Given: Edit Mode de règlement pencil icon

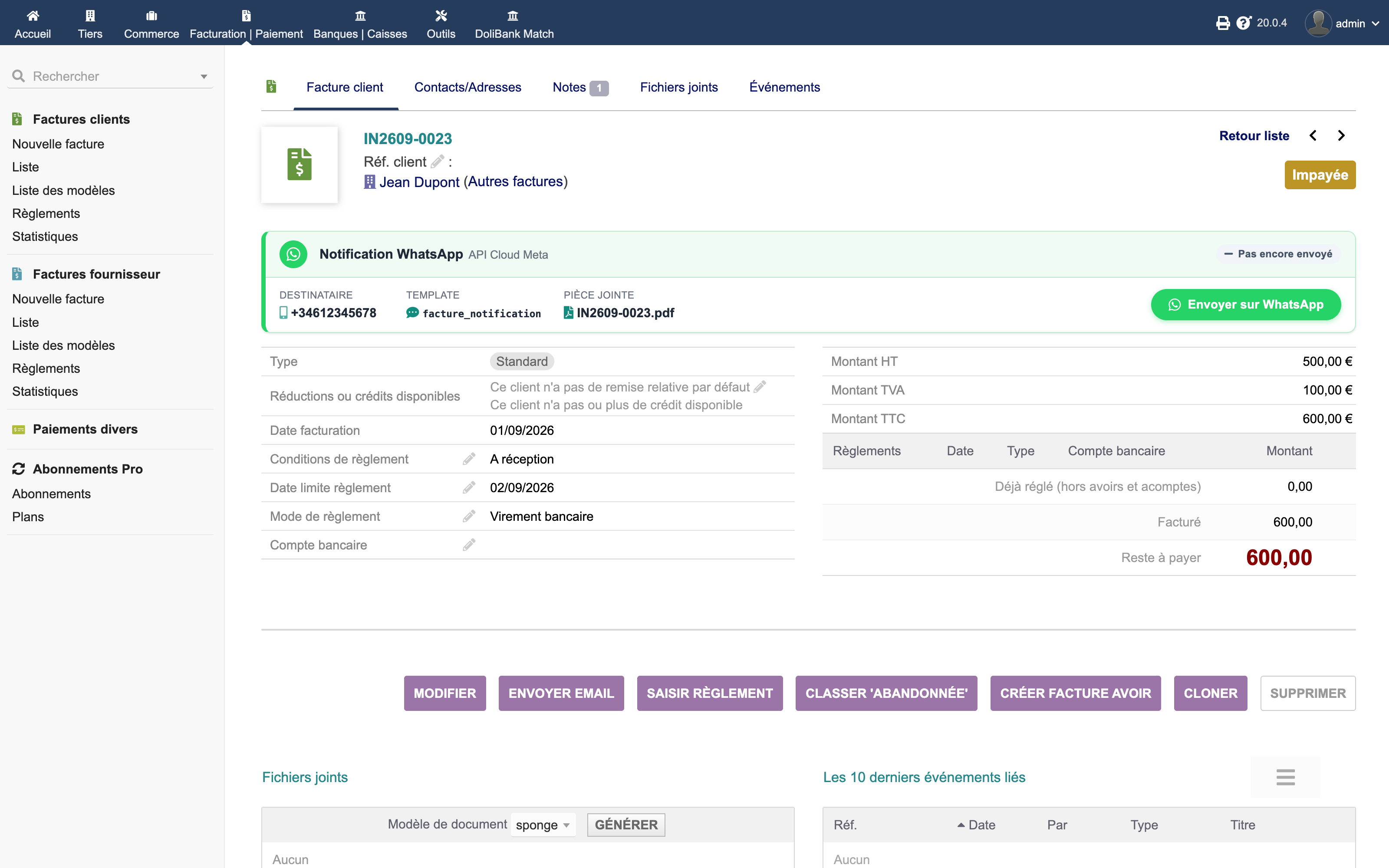Looking at the screenshot, I should click(469, 516).
